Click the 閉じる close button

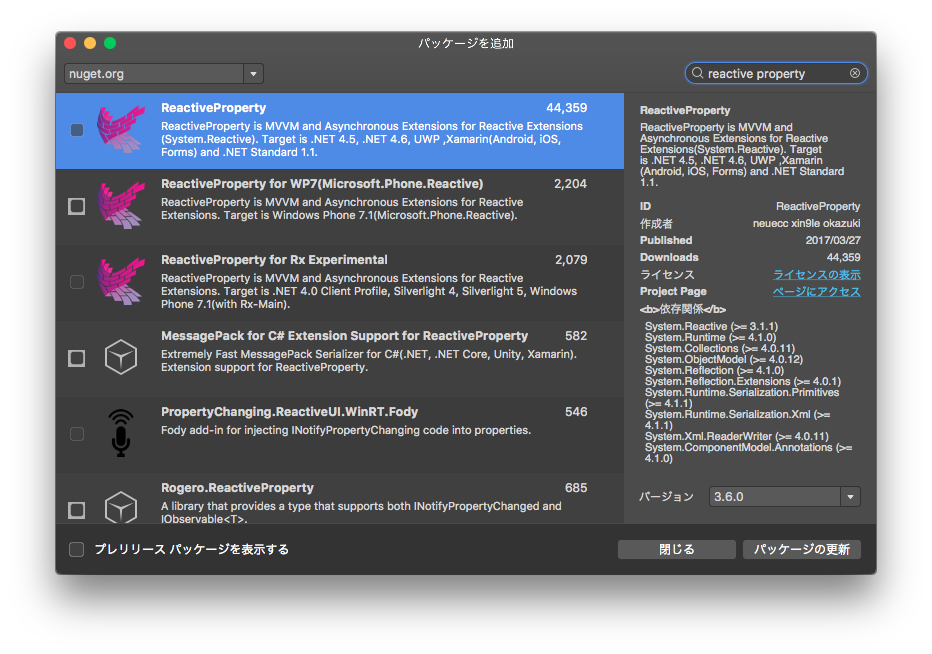point(676,549)
